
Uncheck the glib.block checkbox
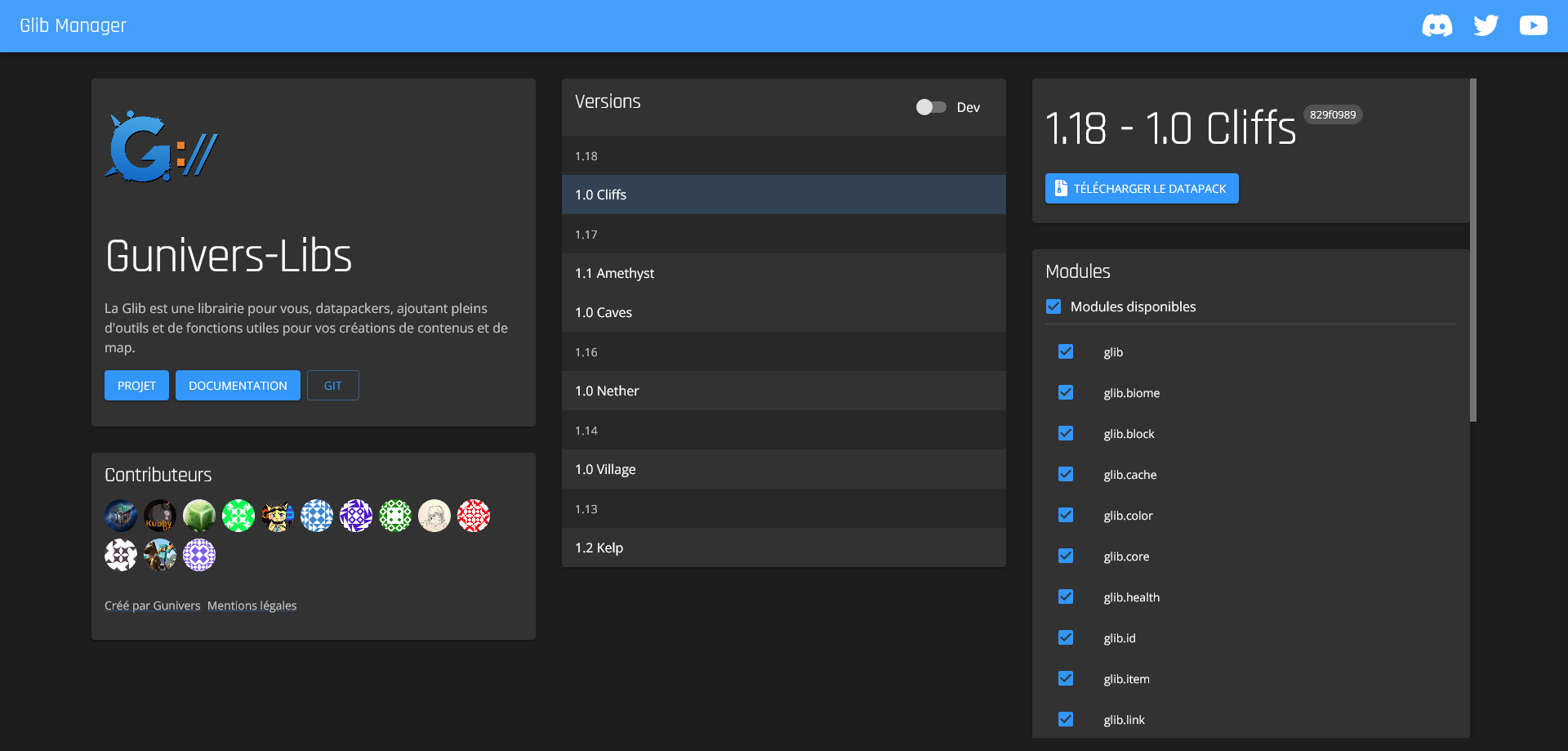[1066, 433]
